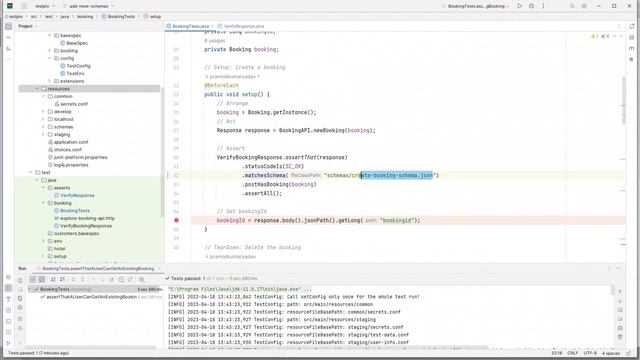Viewport: 640px width, 360px height.
Task: Open the add-more-schemas branch dropdown
Action: pos(89,6)
